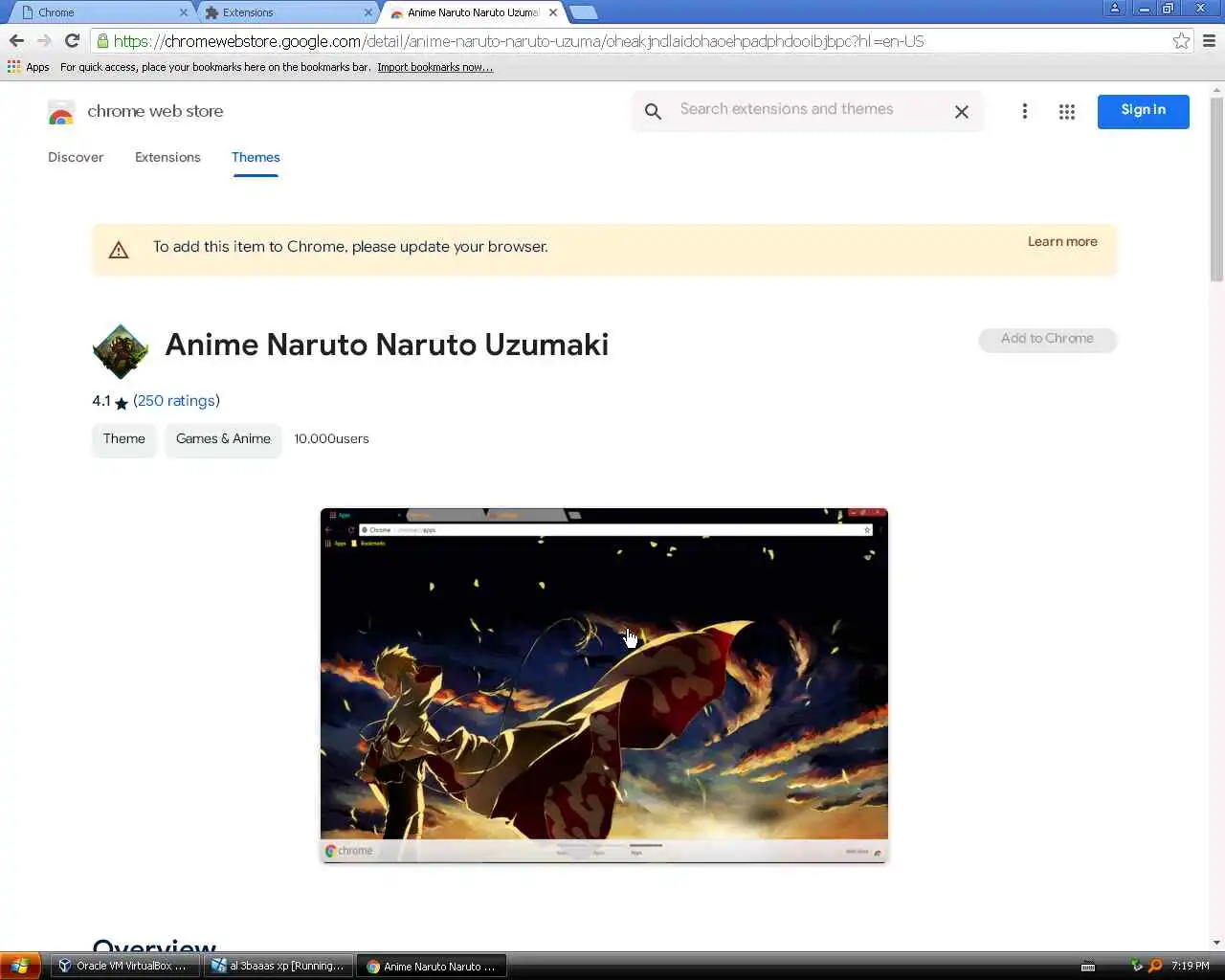Screen dimensions: 1225x980
Task: Close the Chrome tab
Action: click(184, 12)
